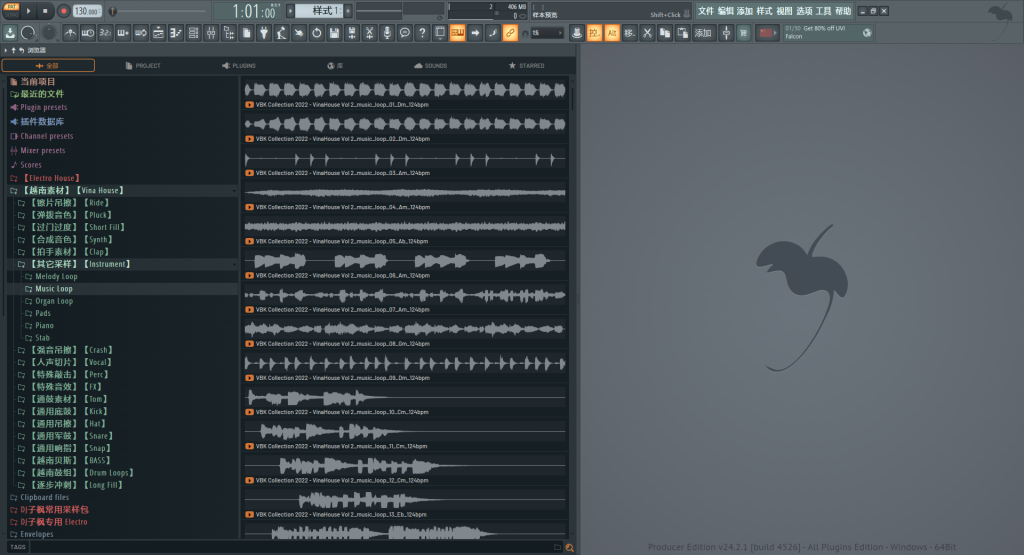Open the Channel rack icon
The image size is (1024, 555).
(x=193, y=33)
